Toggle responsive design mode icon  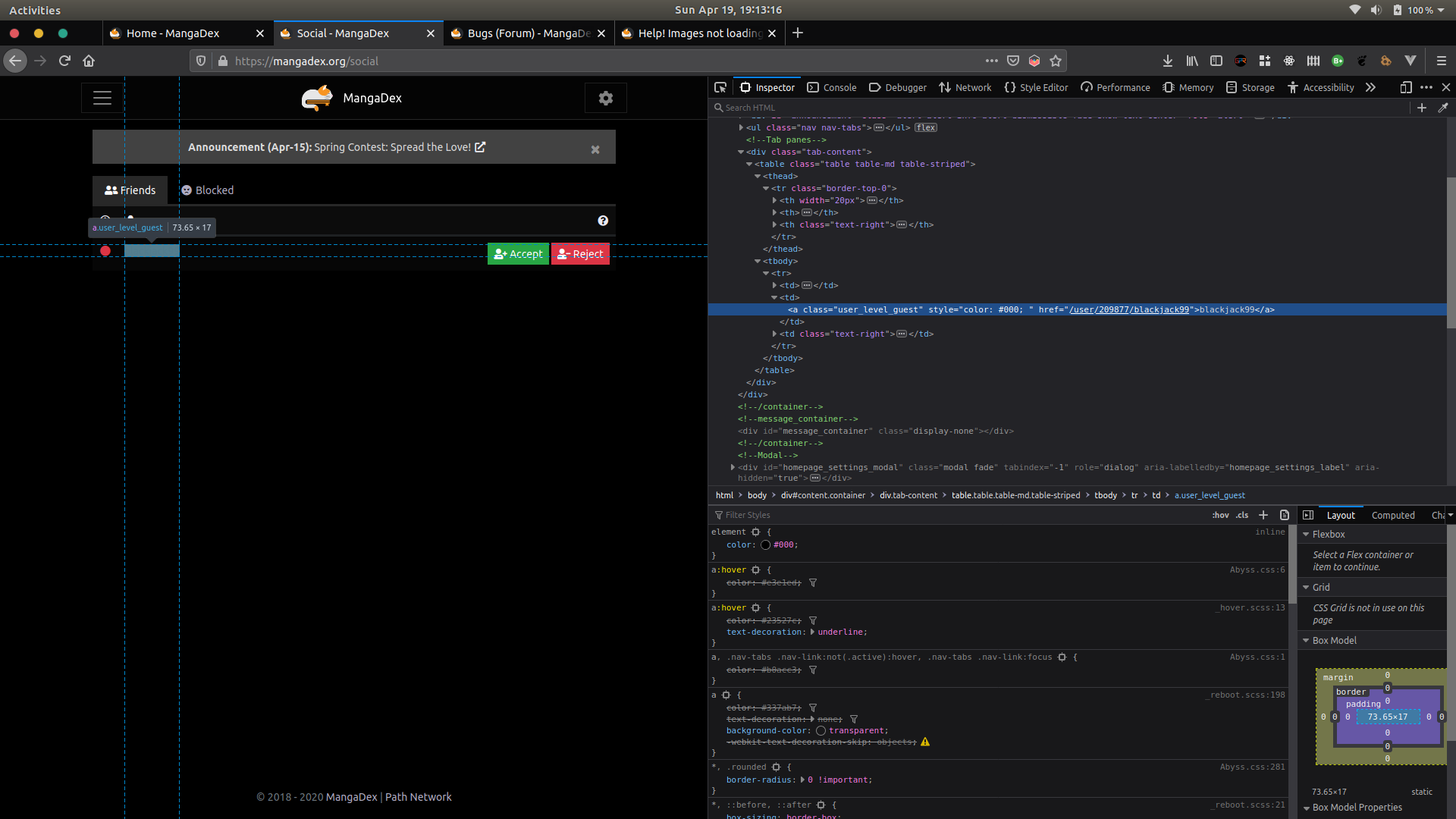coord(1406,87)
